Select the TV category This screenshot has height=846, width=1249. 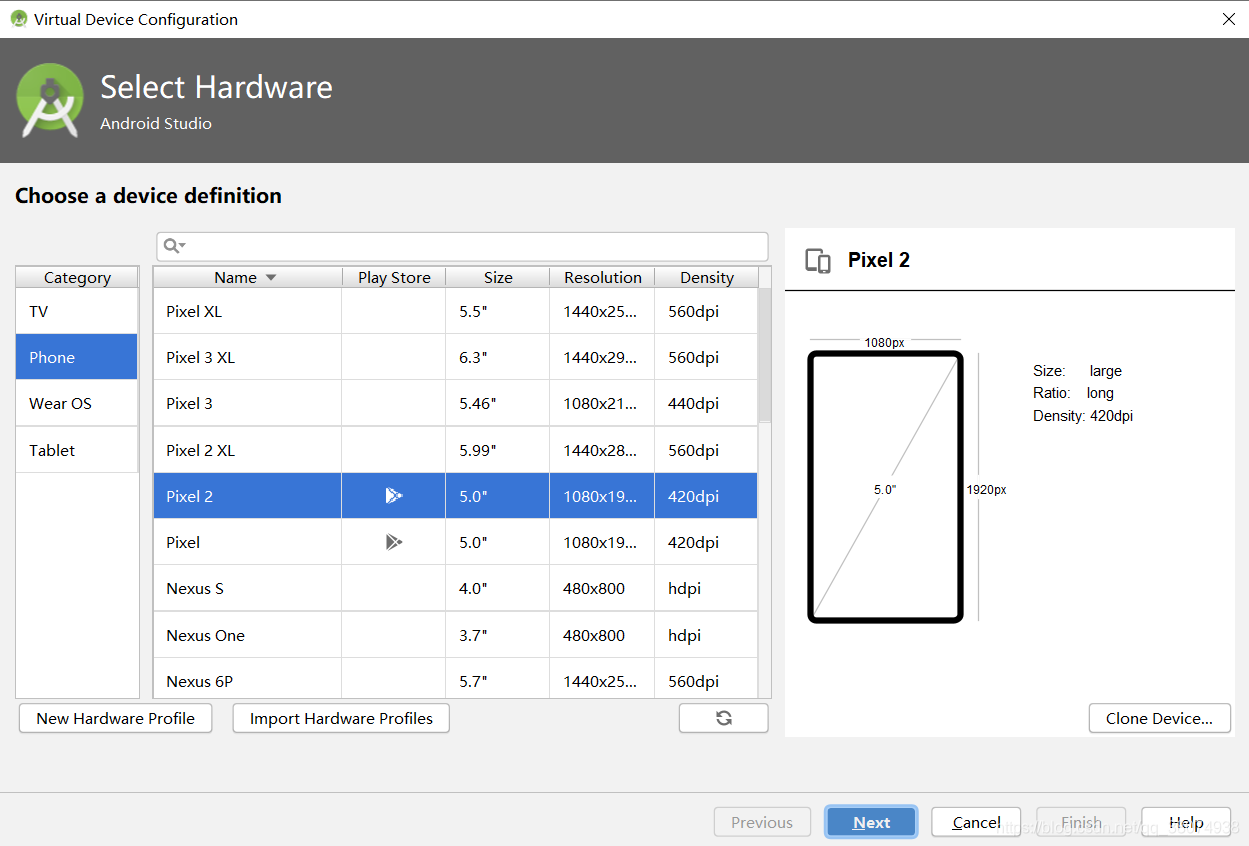pyautogui.click(x=77, y=311)
